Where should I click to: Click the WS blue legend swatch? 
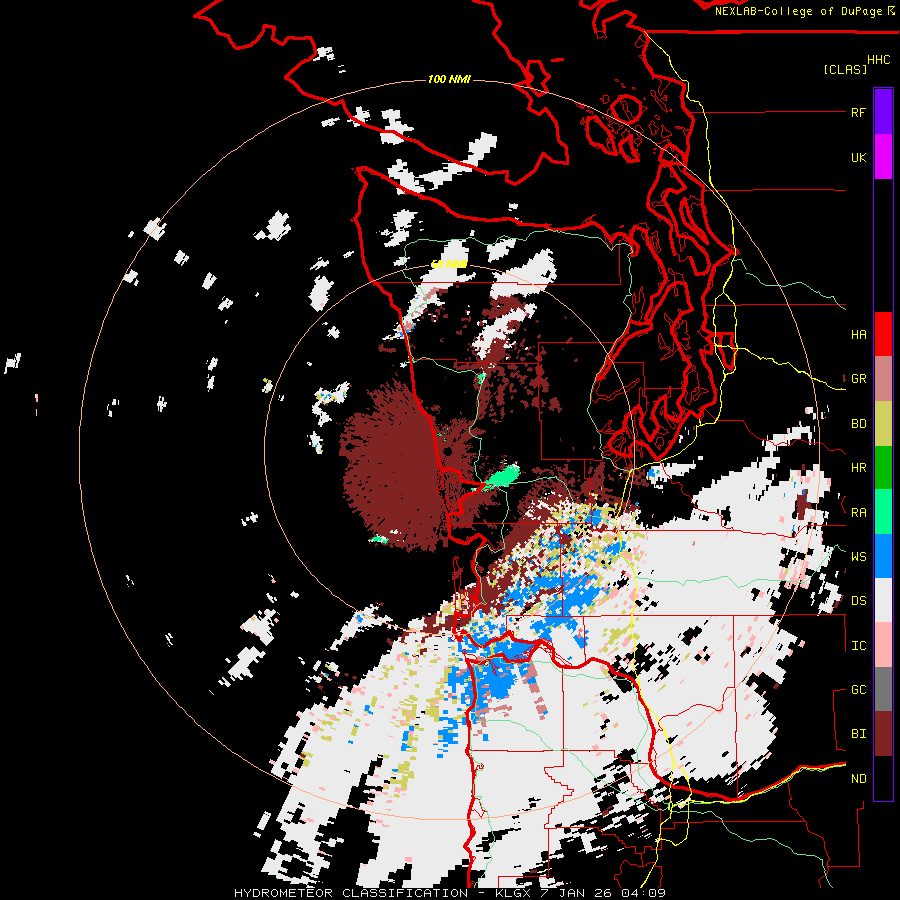tap(883, 556)
